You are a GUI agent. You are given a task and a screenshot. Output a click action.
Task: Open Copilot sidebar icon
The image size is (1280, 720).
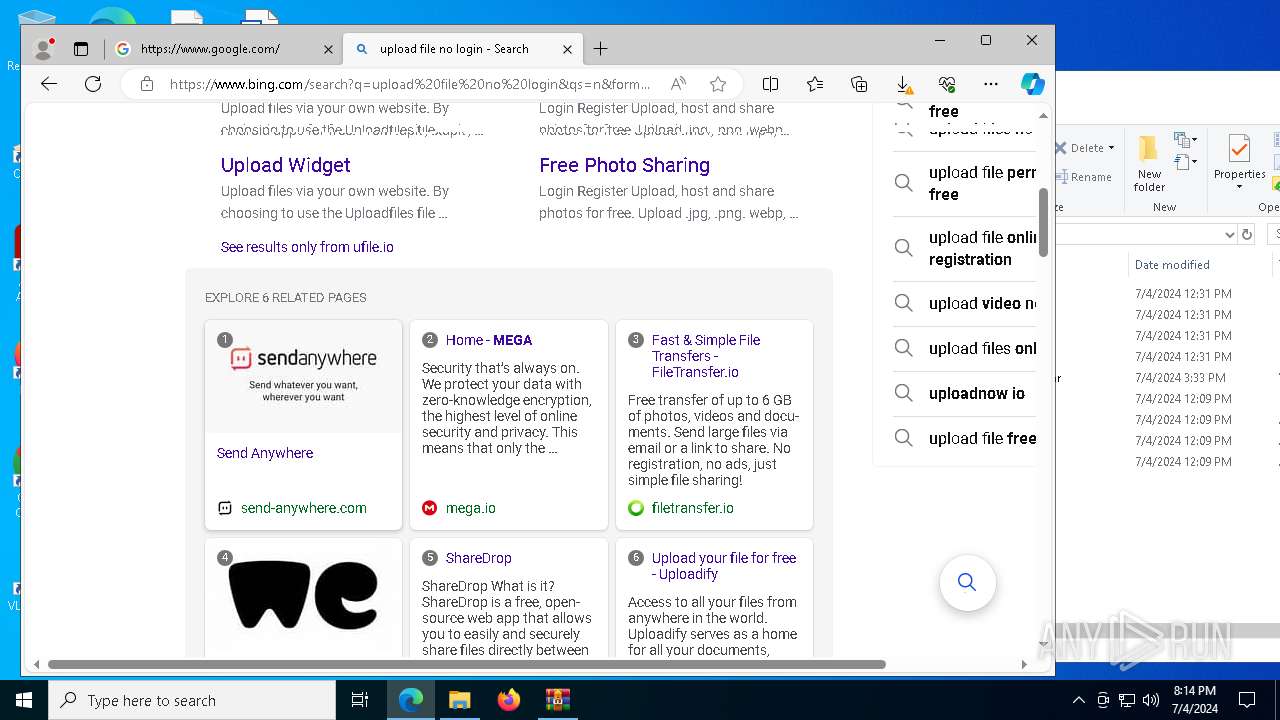(x=1033, y=84)
